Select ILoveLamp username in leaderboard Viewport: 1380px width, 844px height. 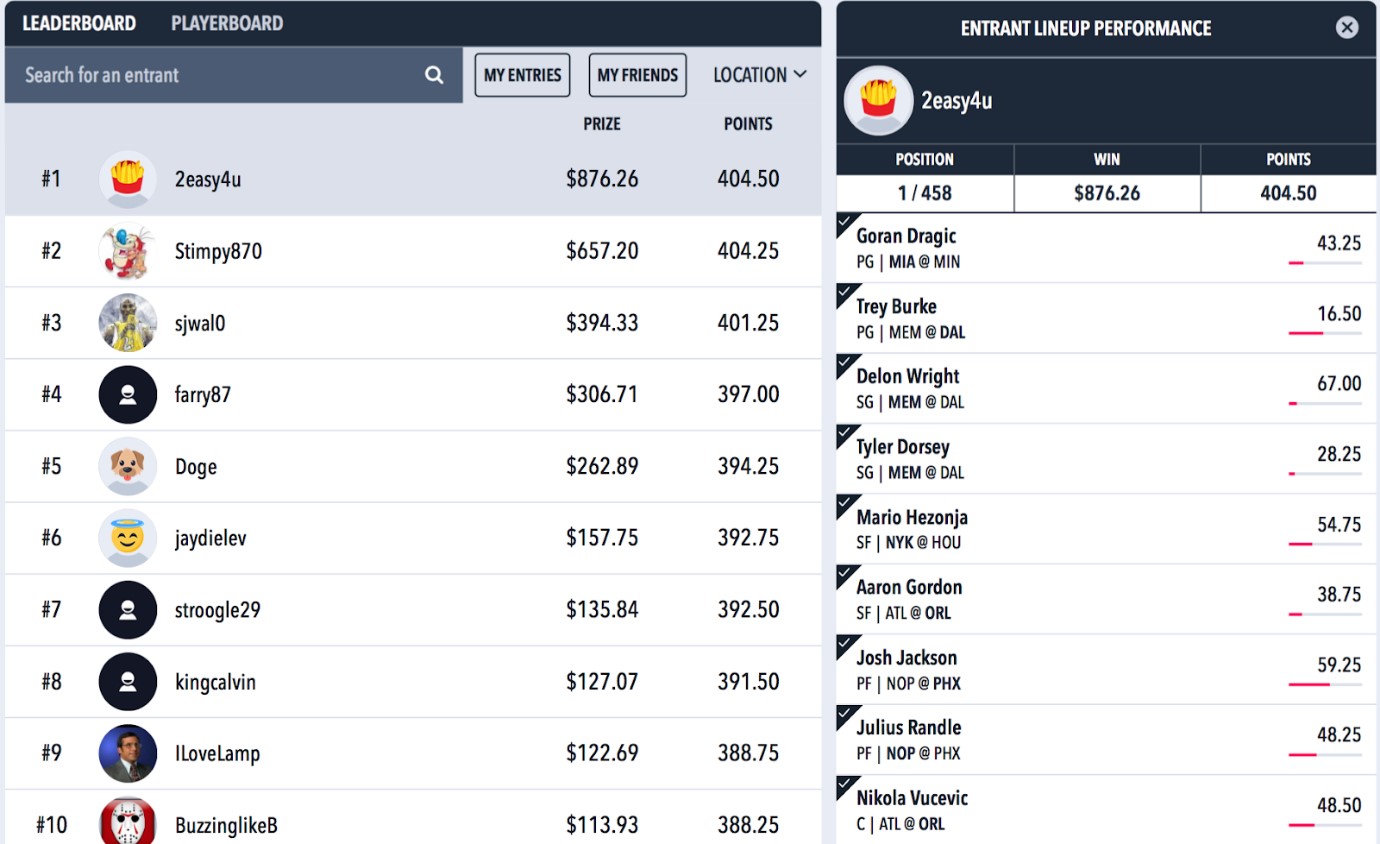pyautogui.click(x=217, y=754)
